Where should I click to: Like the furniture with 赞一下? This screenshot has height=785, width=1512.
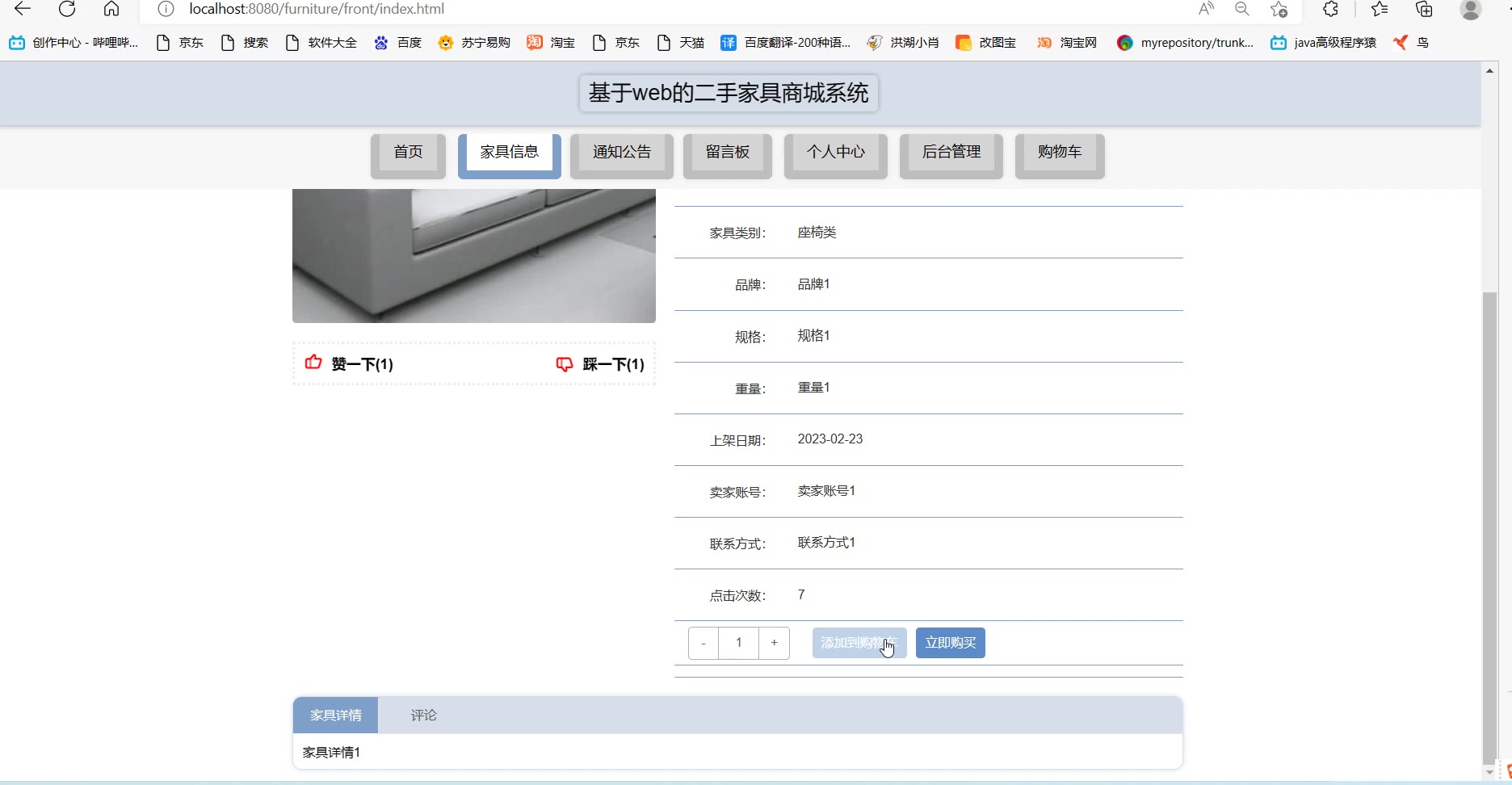349,363
